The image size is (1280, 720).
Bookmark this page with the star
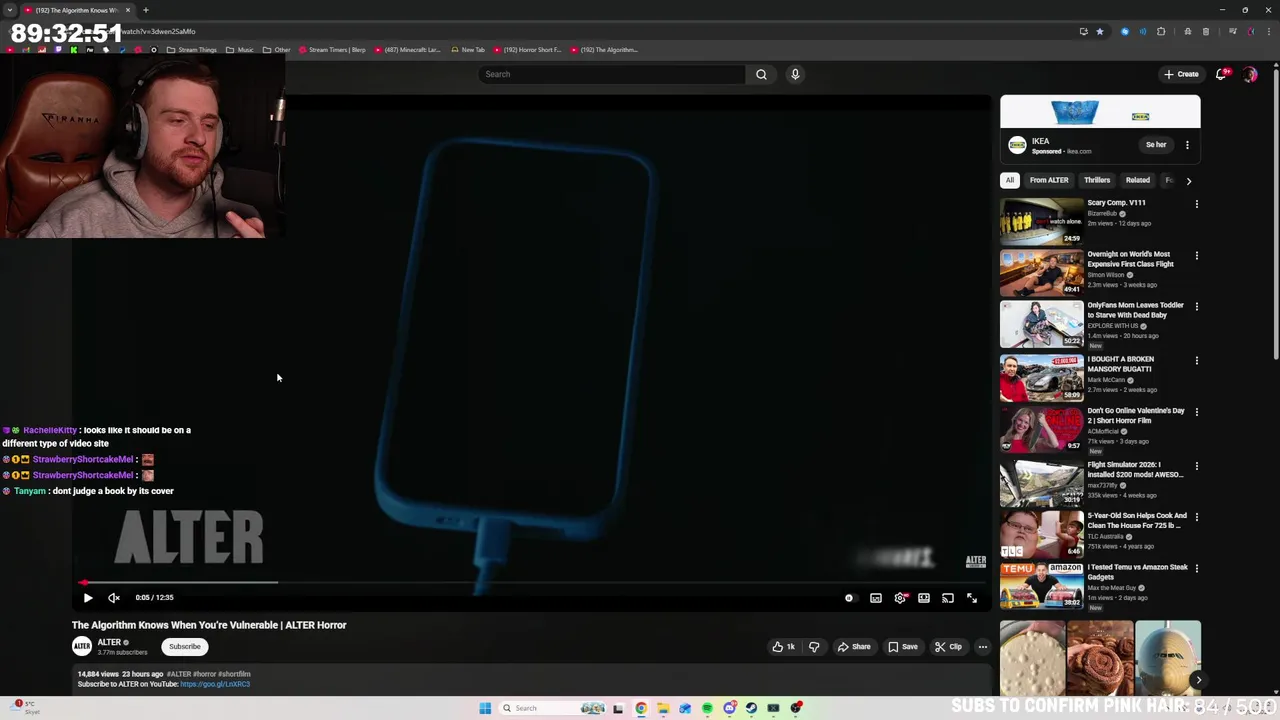[x=1100, y=31]
